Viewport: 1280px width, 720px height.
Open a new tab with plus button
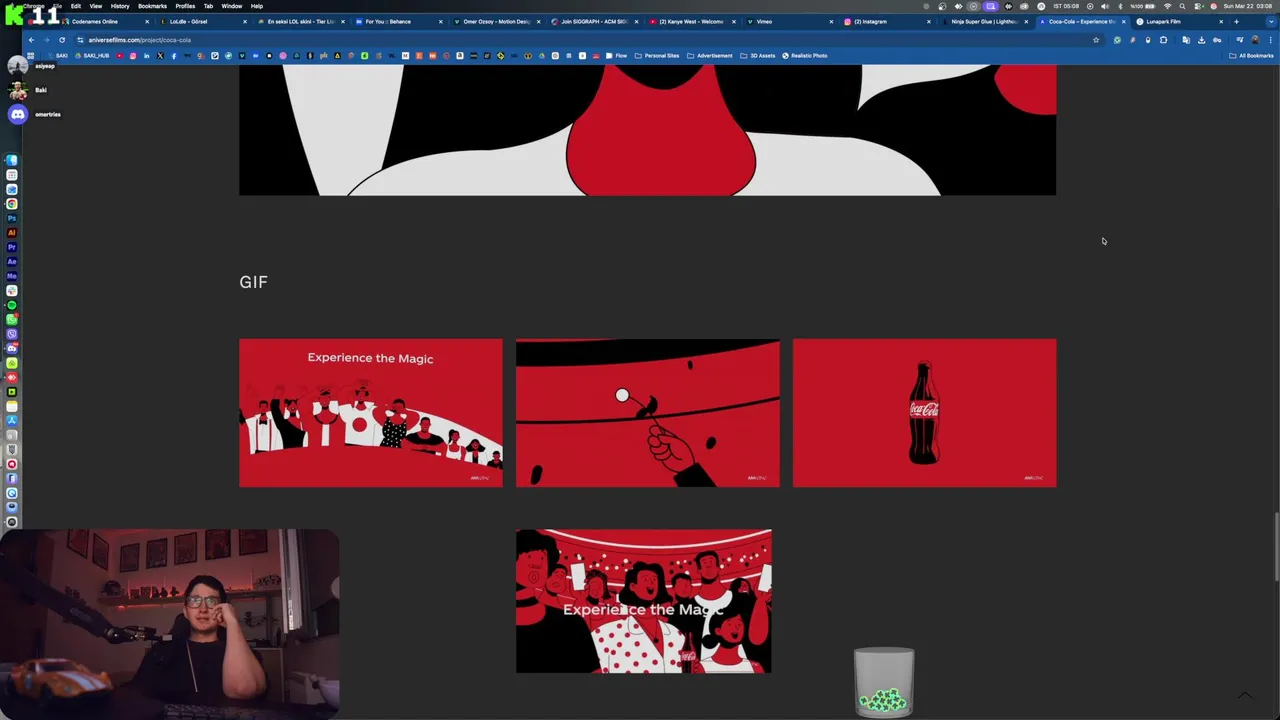(x=1236, y=21)
